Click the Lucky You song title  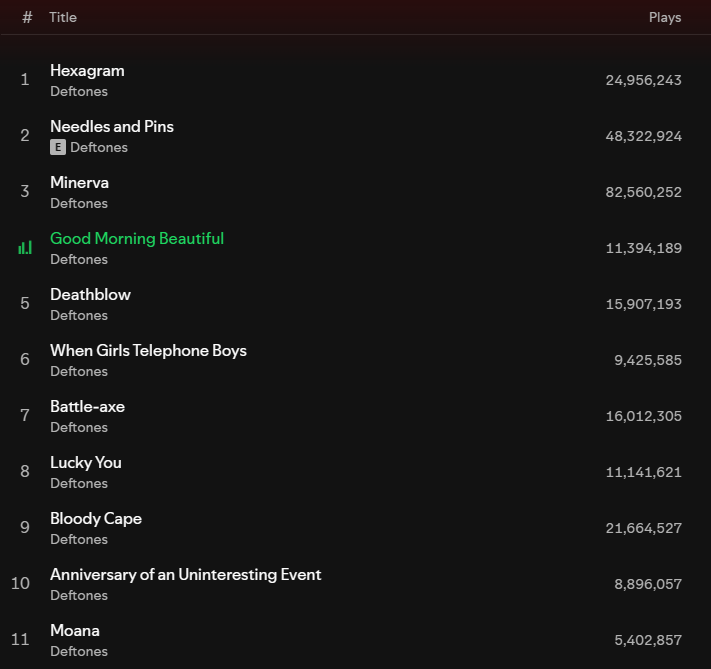[85, 463]
